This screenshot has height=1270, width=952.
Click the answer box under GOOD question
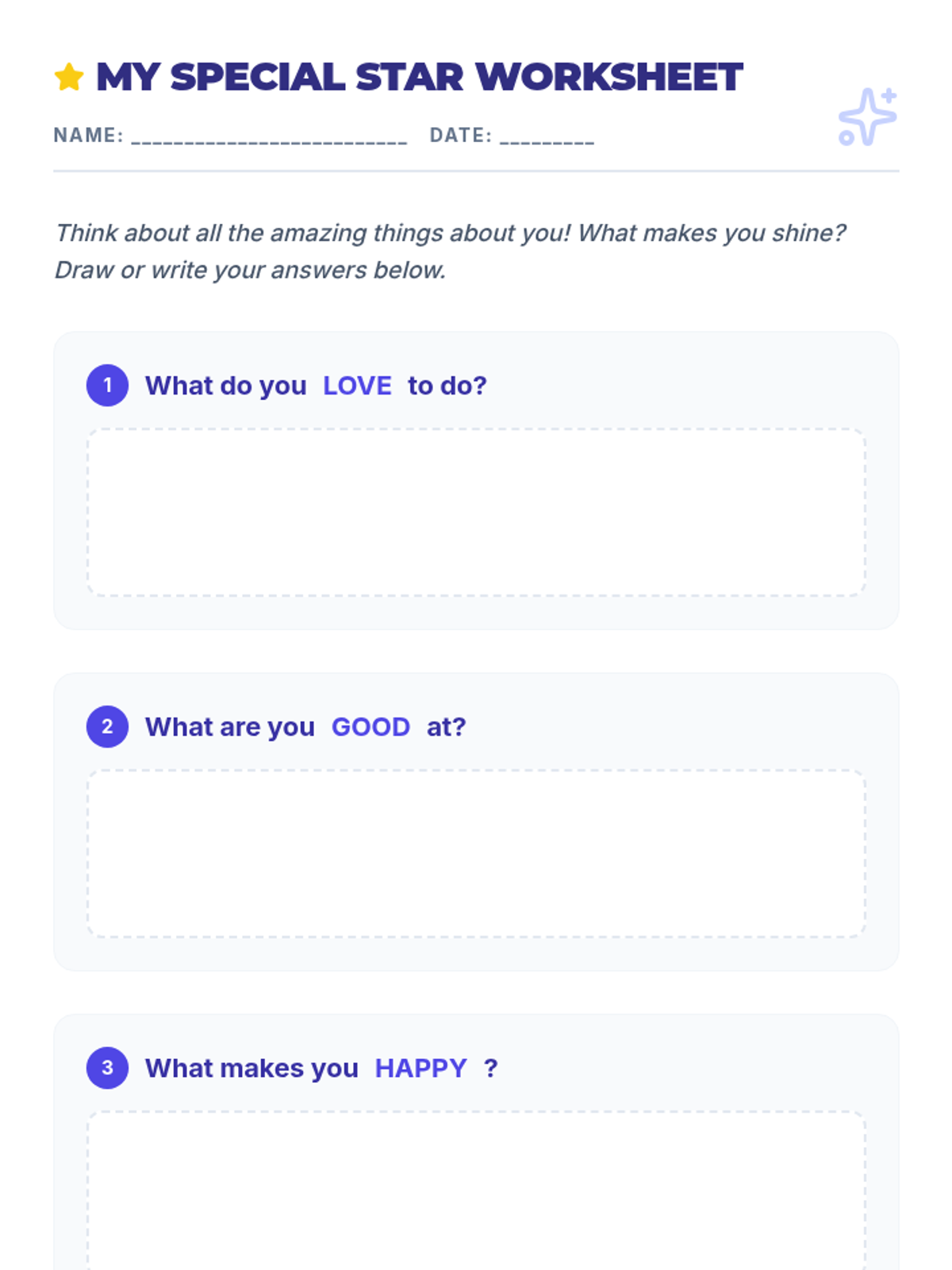[476, 853]
